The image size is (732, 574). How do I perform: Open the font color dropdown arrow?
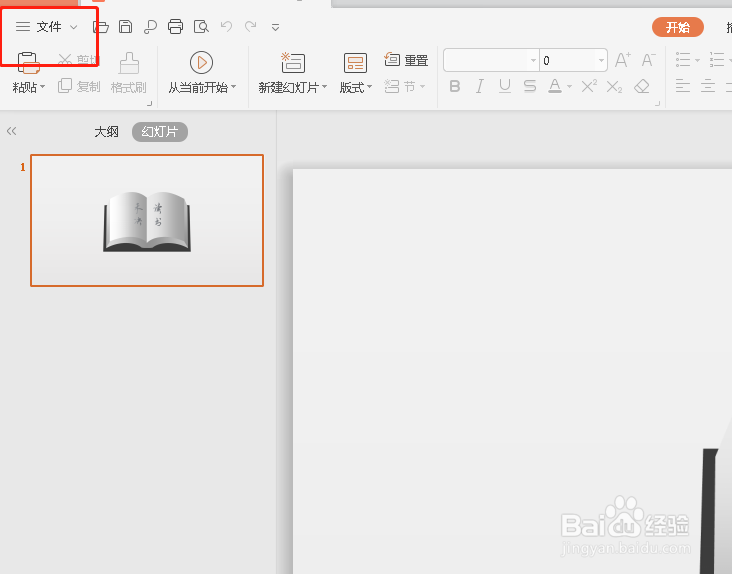(x=569, y=87)
